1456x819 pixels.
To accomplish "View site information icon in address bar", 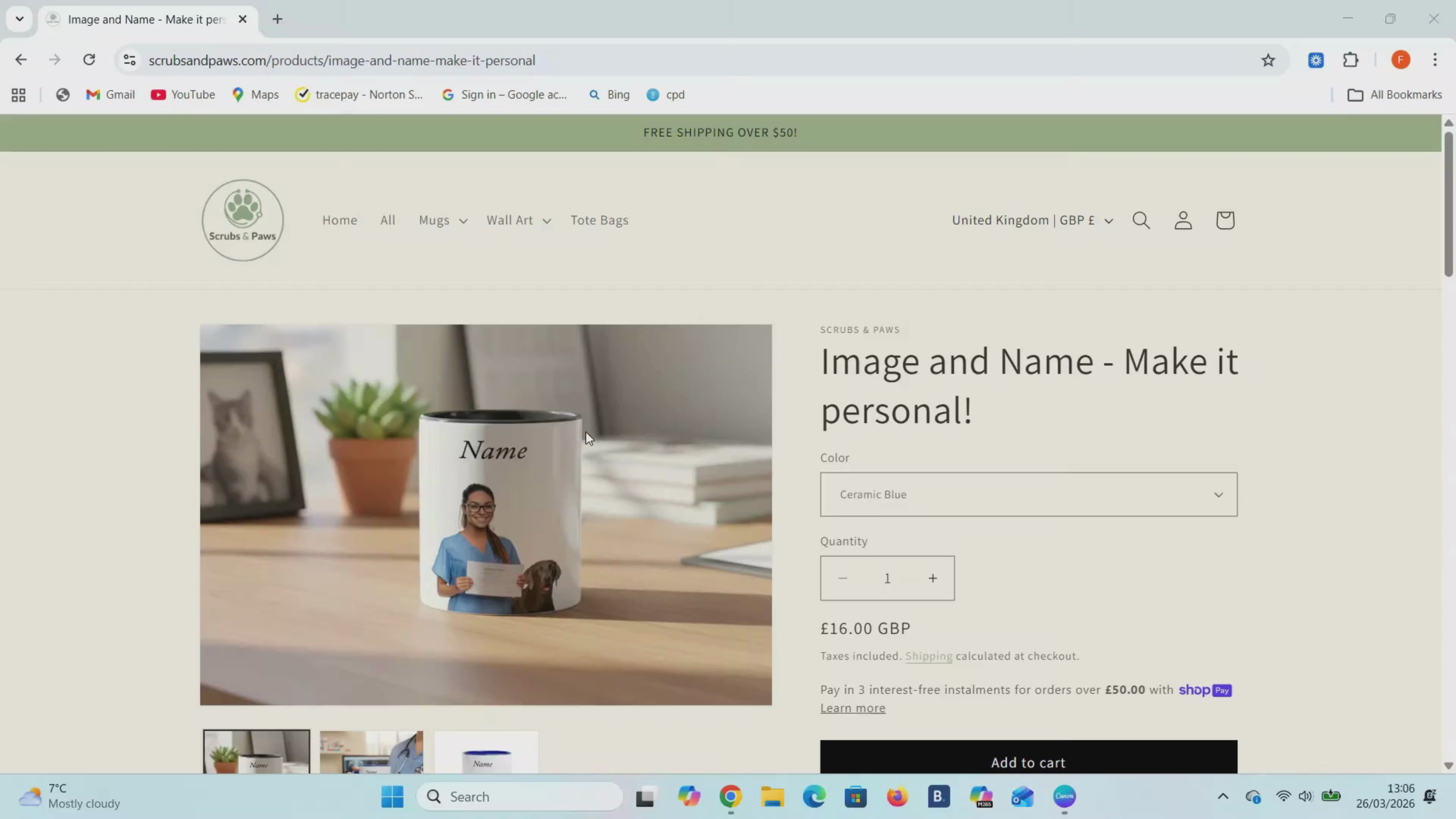I will tap(129, 60).
